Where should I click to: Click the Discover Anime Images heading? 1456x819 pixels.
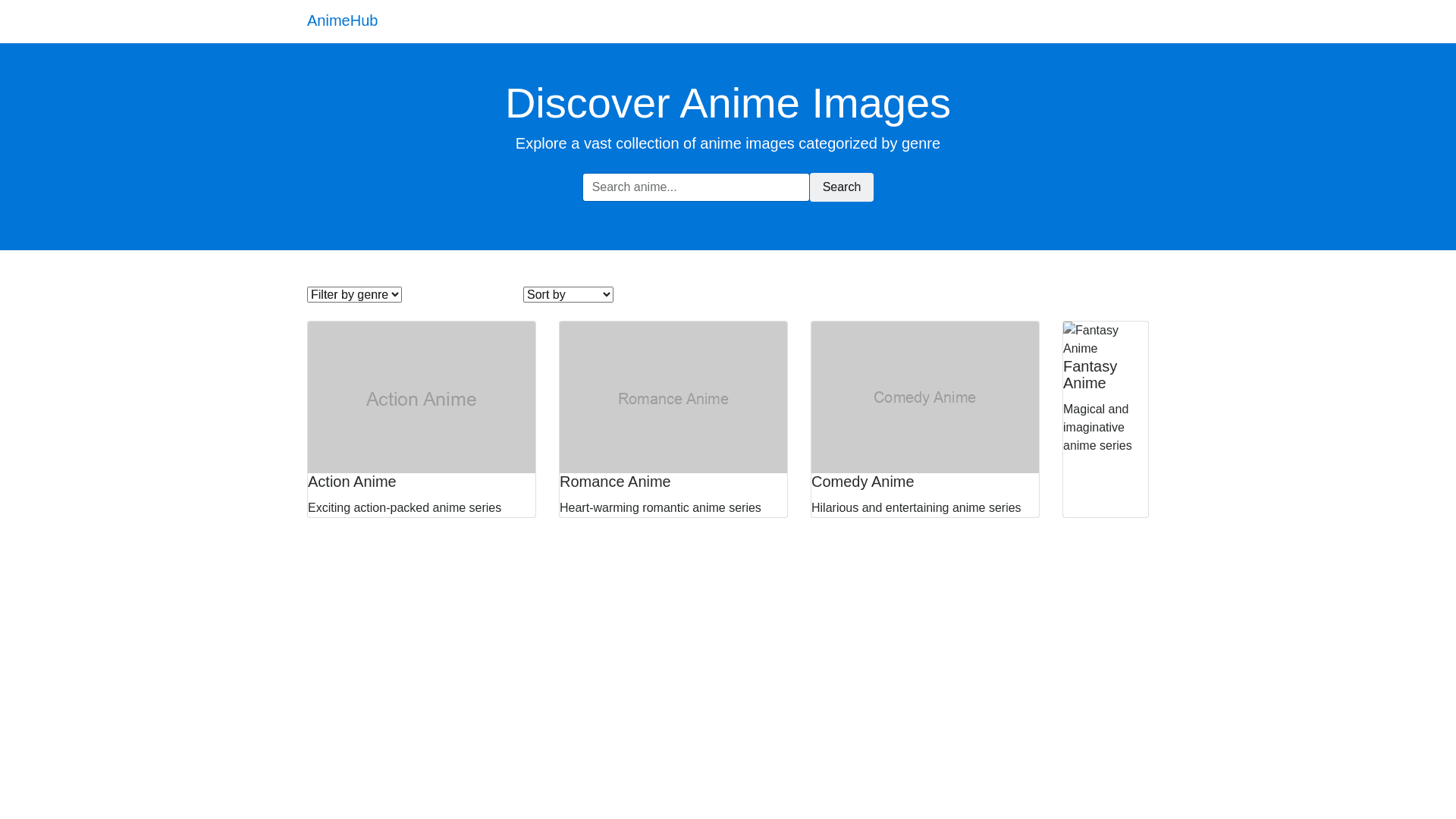pos(728,103)
